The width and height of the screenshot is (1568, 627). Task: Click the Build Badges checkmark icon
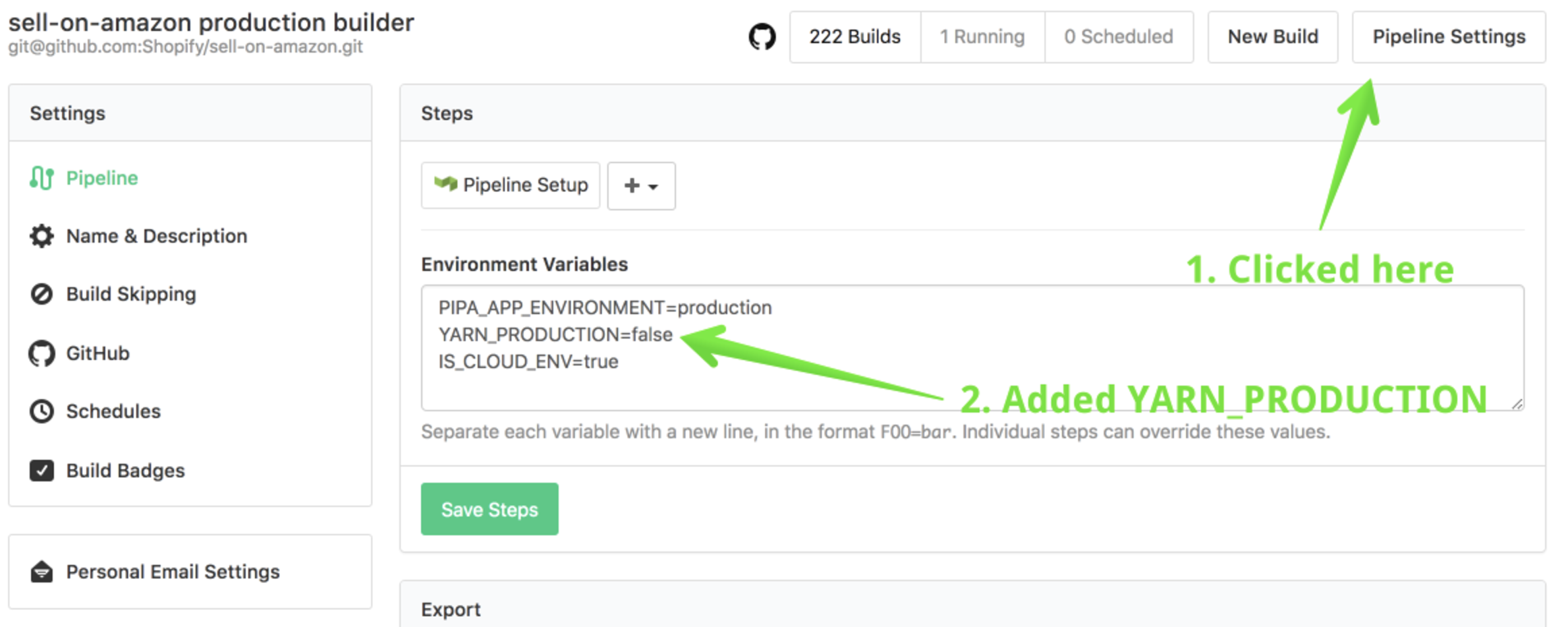click(x=41, y=470)
